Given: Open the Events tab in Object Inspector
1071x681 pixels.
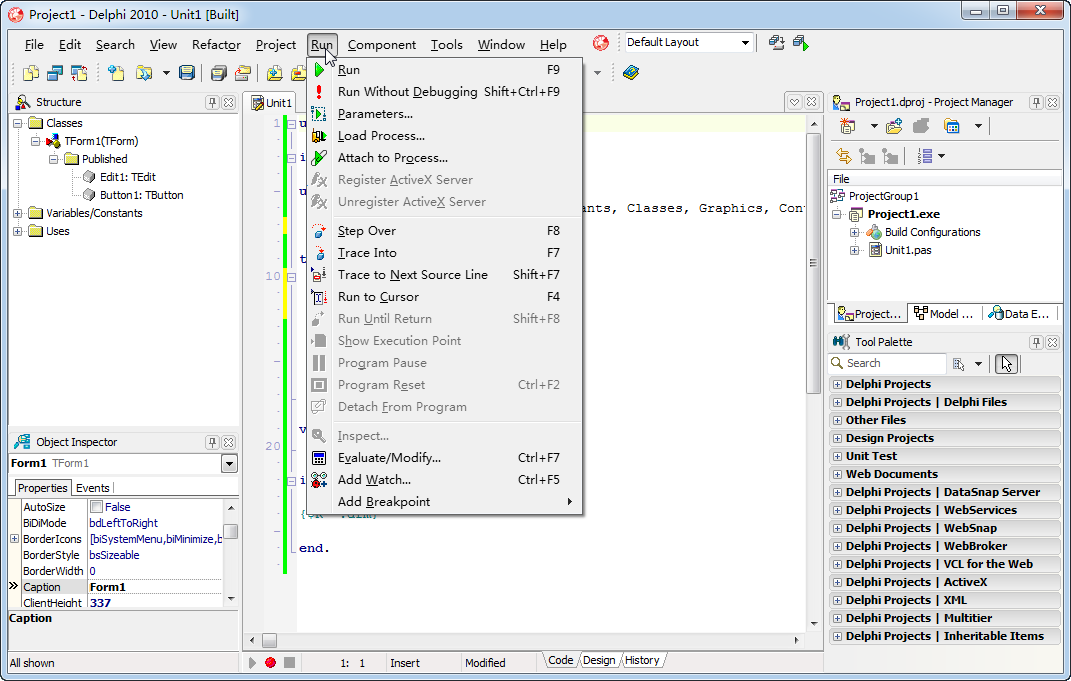Looking at the screenshot, I should [92, 488].
